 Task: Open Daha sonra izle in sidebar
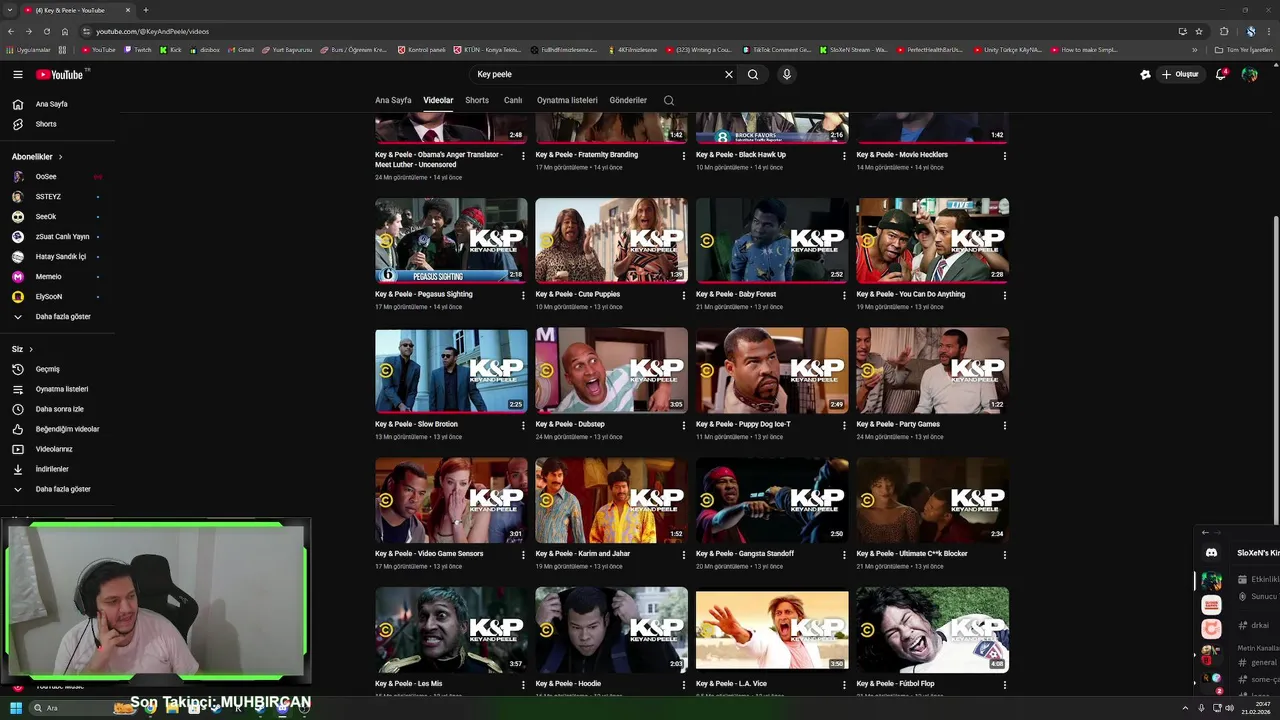pos(60,409)
